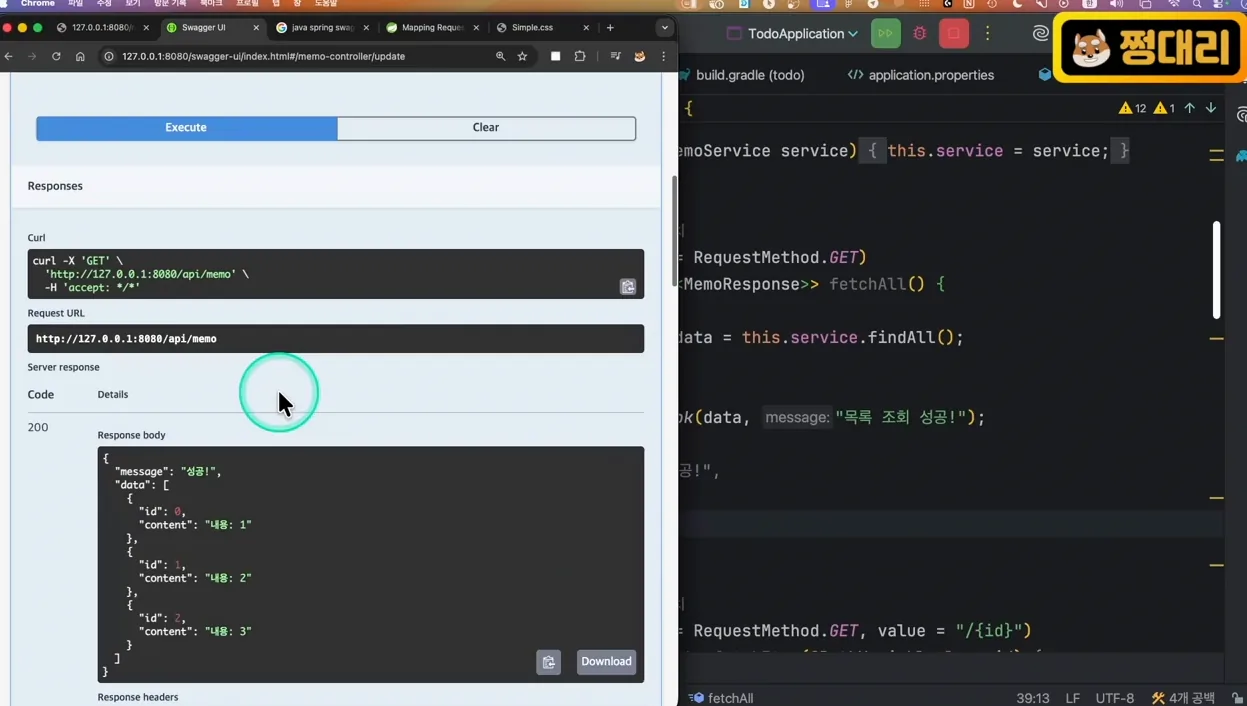1247x706 pixels.
Task: Open the spiral AI assistant icon
Action: pyautogui.click(x=1040, y=34)
